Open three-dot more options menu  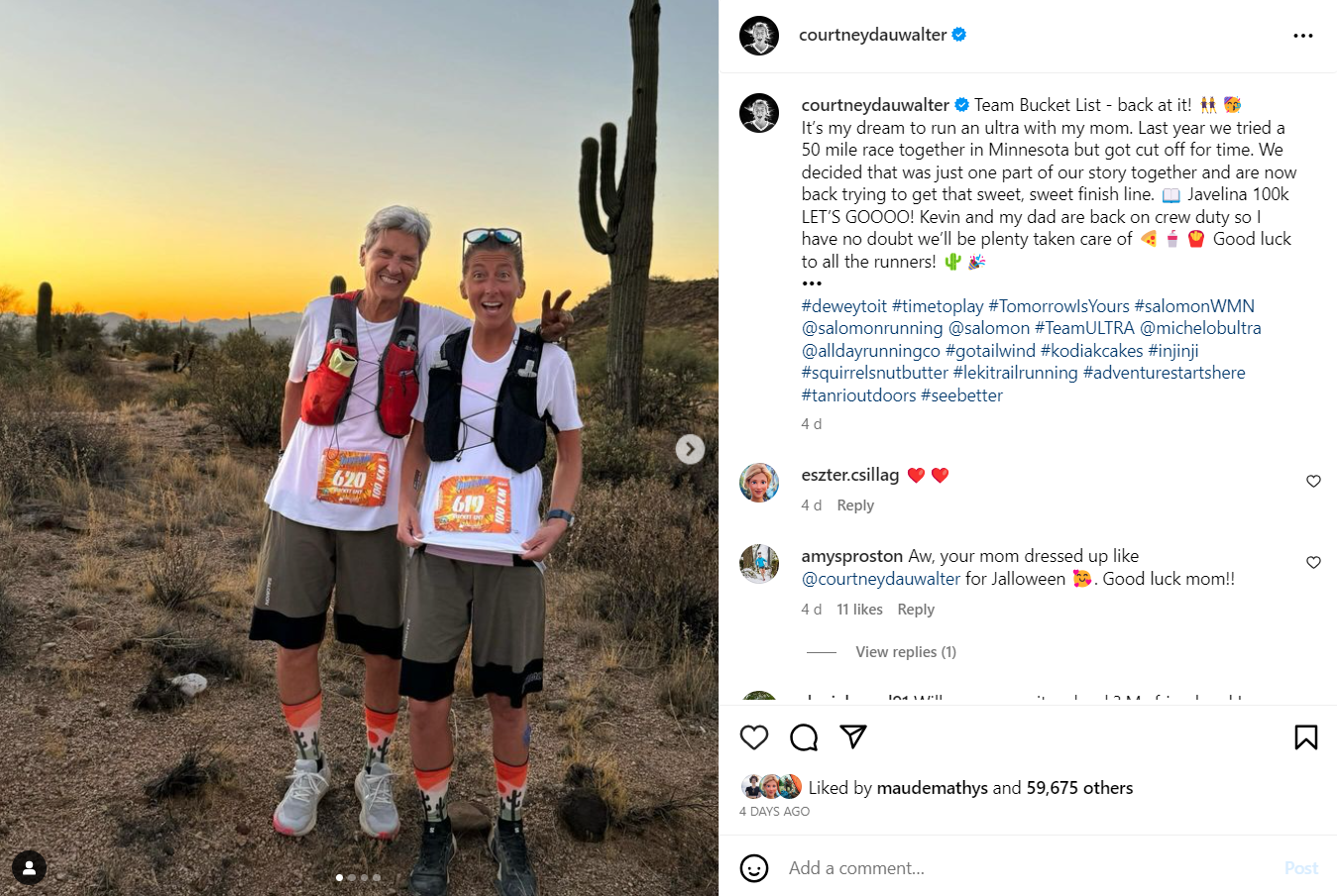[x=1303, y=36]
